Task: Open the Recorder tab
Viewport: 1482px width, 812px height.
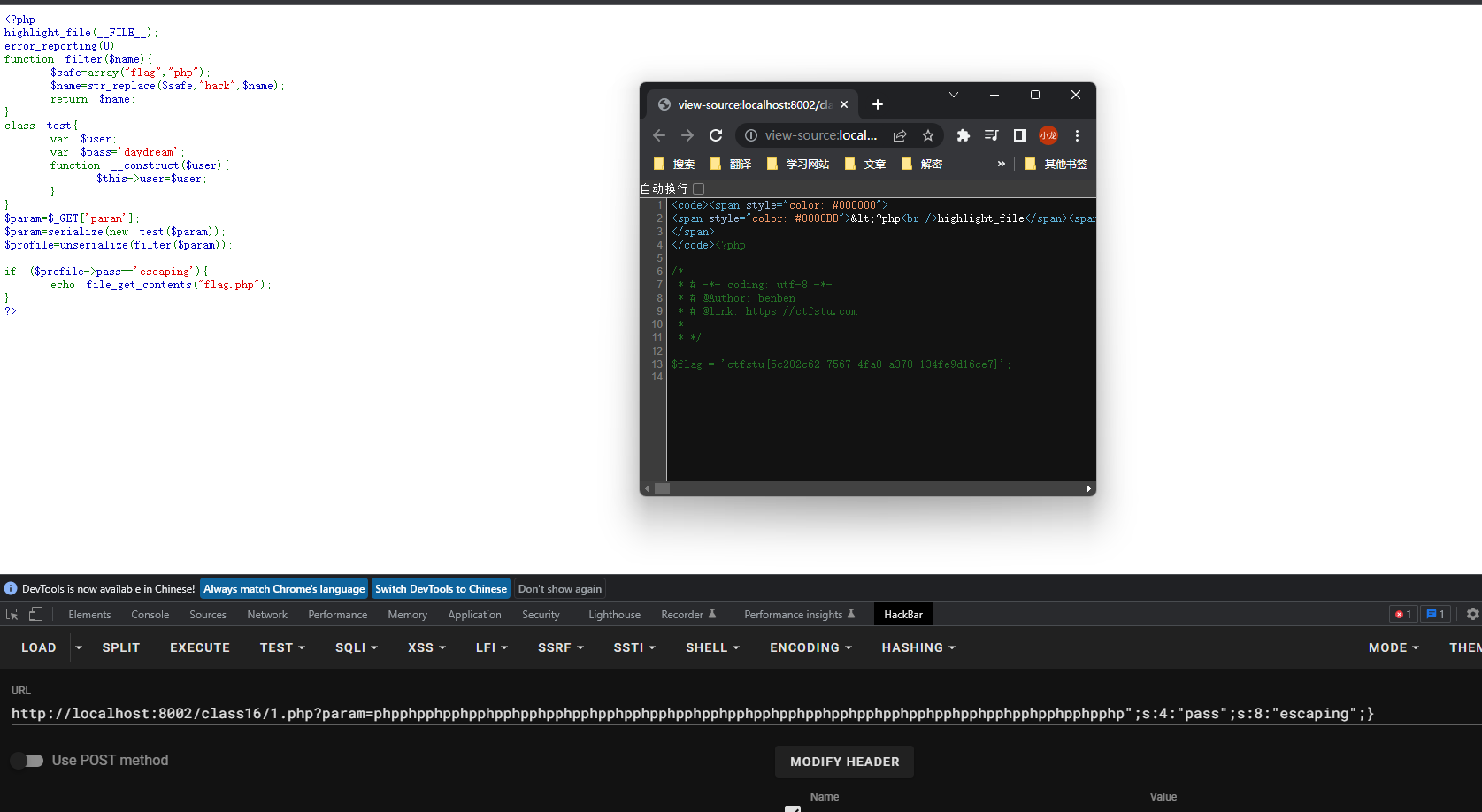Action: tap(688, 615)
